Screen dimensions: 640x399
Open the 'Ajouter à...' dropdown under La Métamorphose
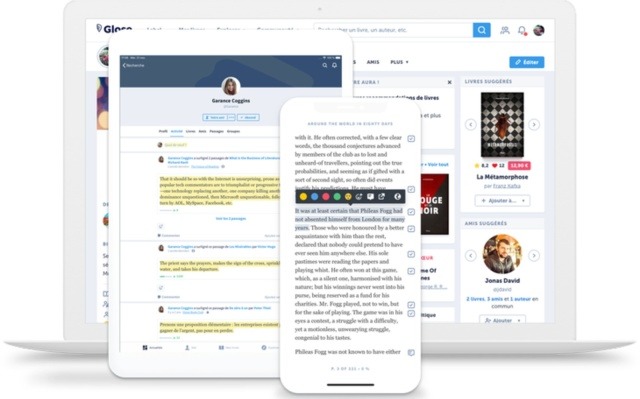(x=502, y=201)
